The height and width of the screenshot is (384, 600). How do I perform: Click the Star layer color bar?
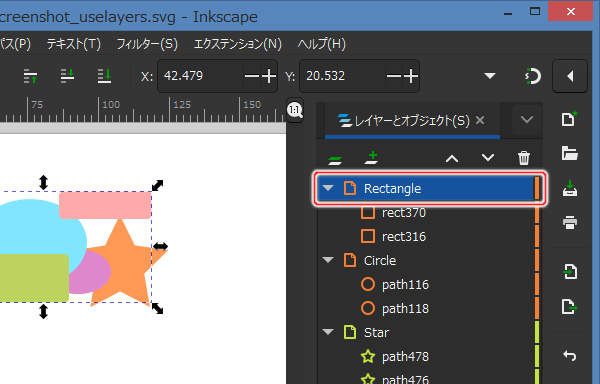[537, 332]
